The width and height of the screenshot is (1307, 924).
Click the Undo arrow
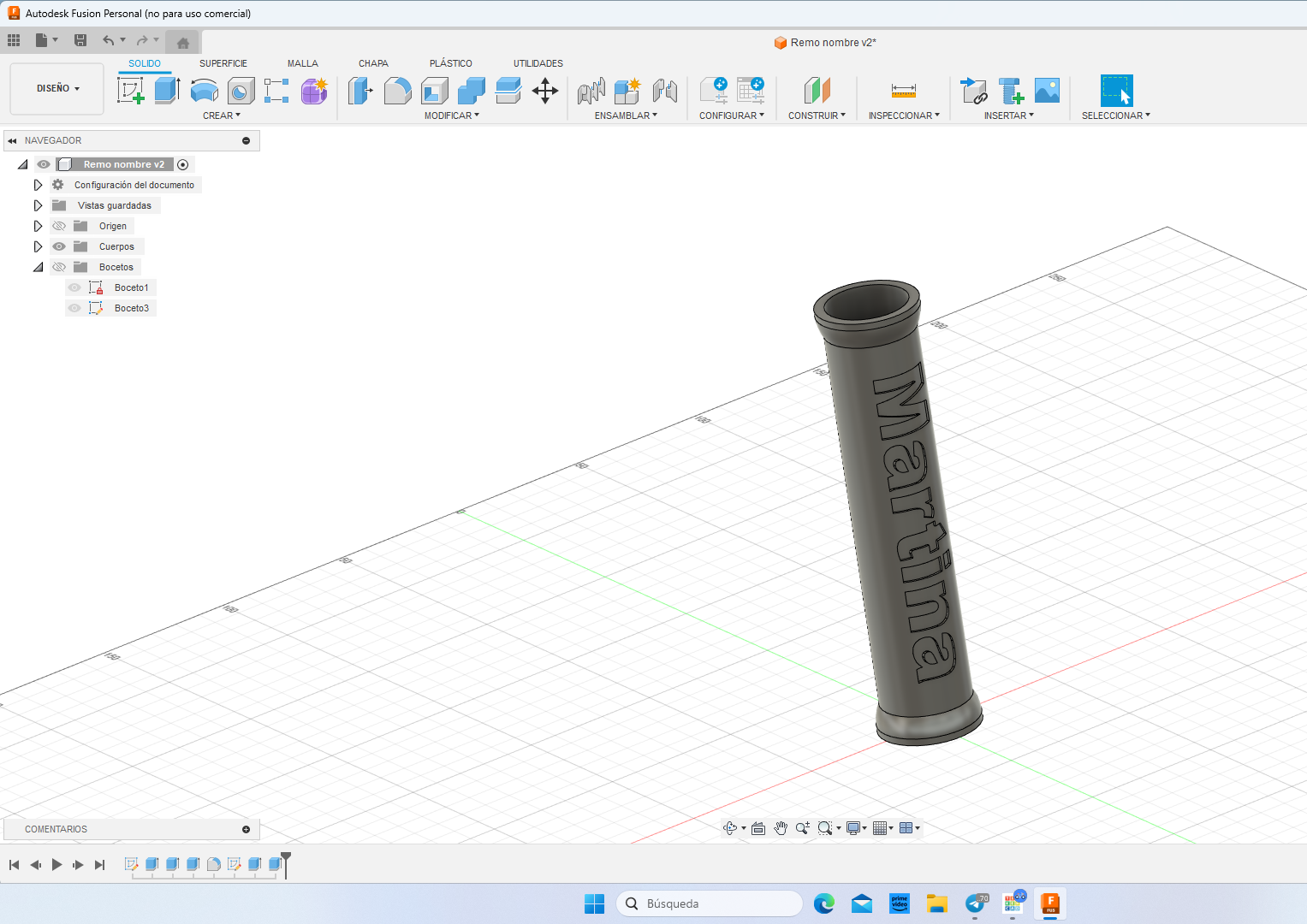(108, 40)
